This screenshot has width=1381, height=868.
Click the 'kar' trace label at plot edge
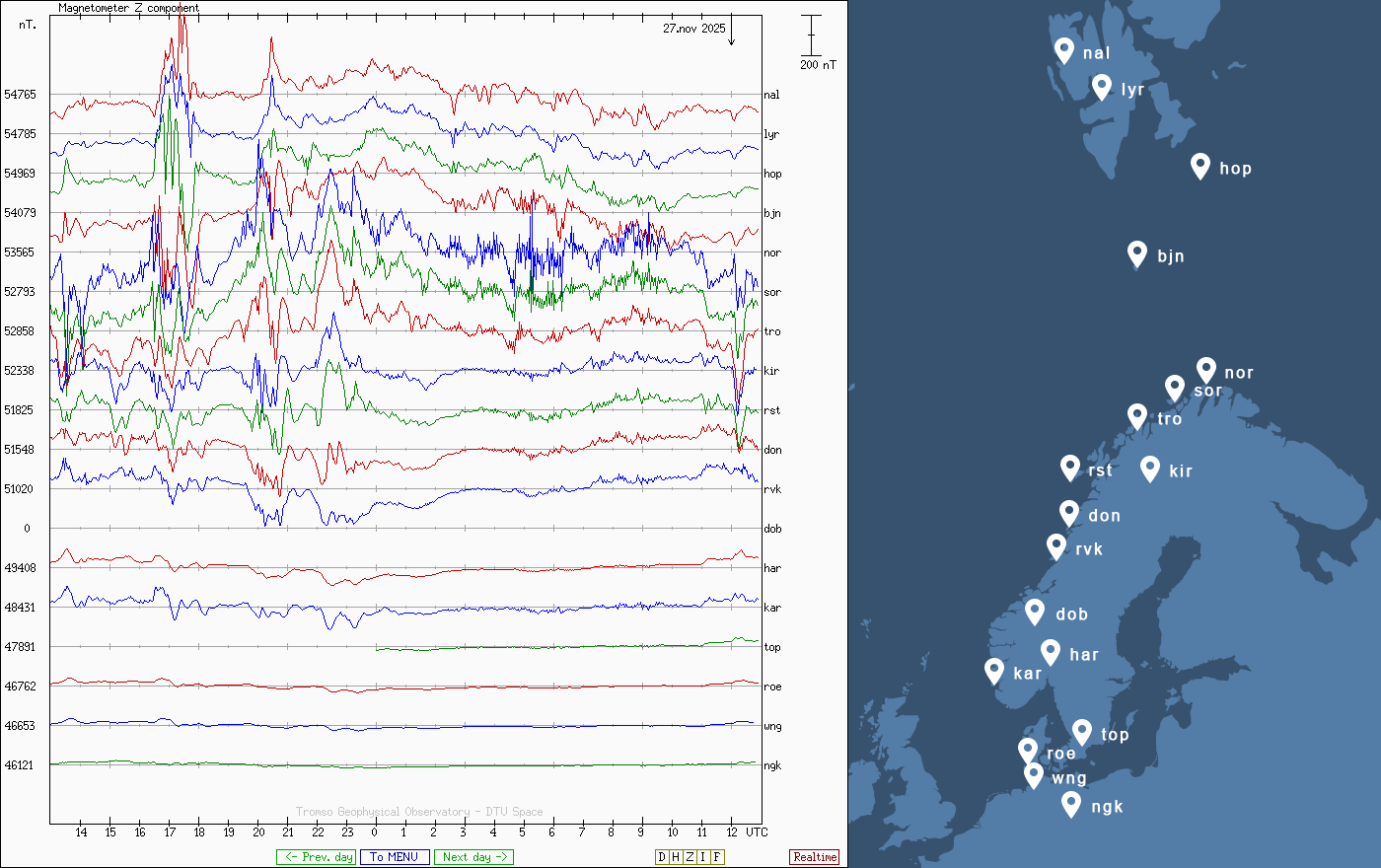click(x=772, y=608)
